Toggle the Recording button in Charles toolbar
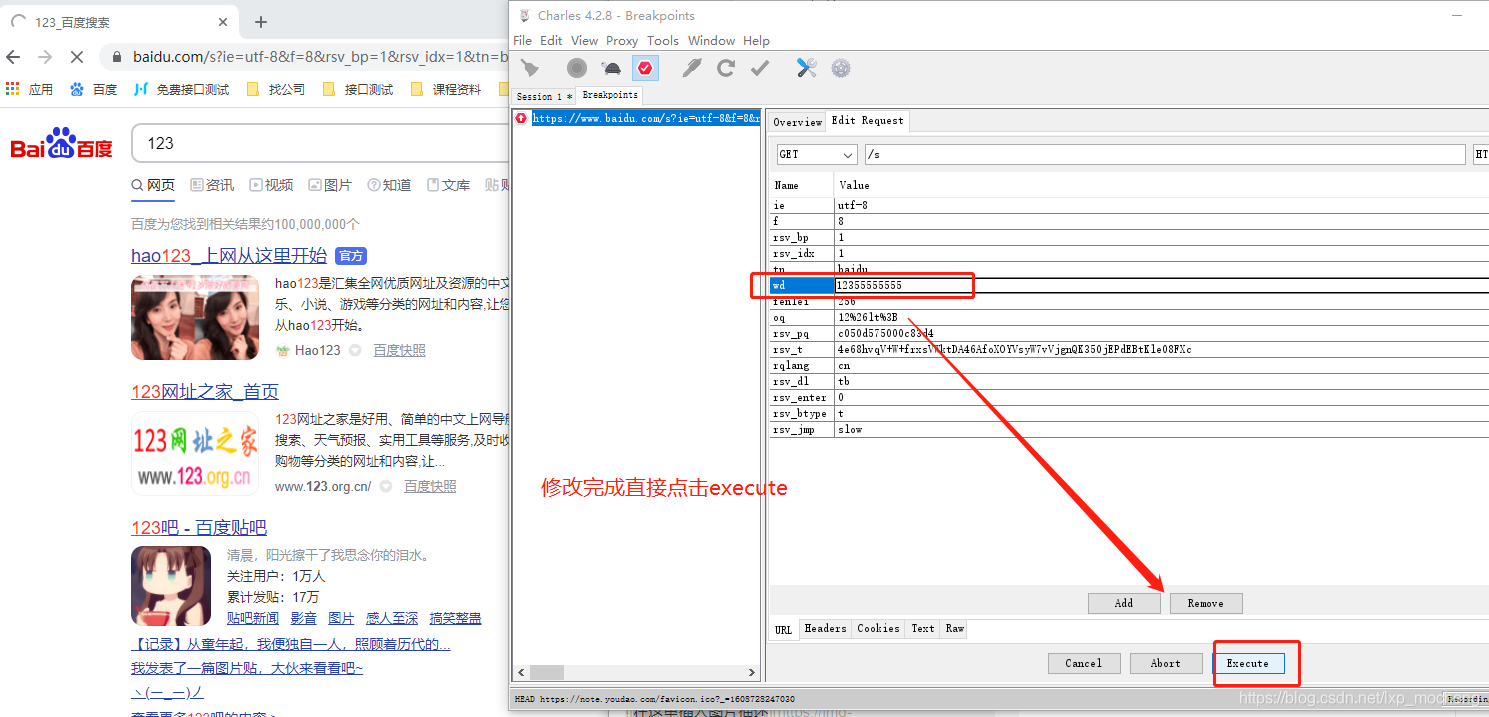This screenshot has width=1489, height=717. click(x=577, y=68)
